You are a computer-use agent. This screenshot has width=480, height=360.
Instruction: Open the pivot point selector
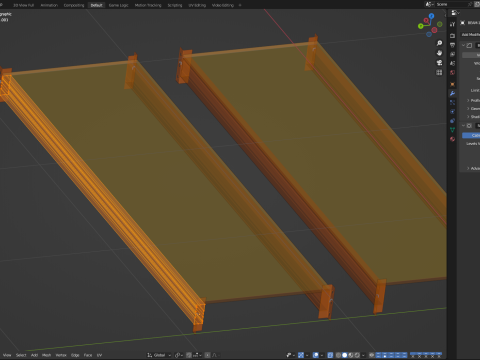(178, 355)
